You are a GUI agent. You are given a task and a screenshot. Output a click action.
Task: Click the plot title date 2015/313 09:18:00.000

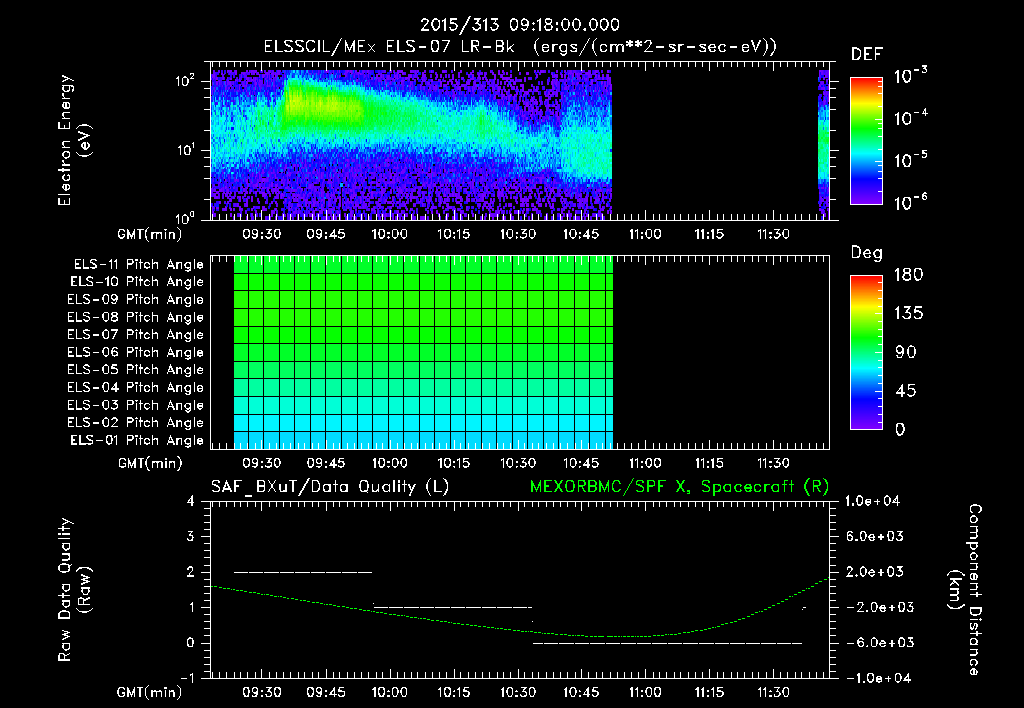coord(519,25)
